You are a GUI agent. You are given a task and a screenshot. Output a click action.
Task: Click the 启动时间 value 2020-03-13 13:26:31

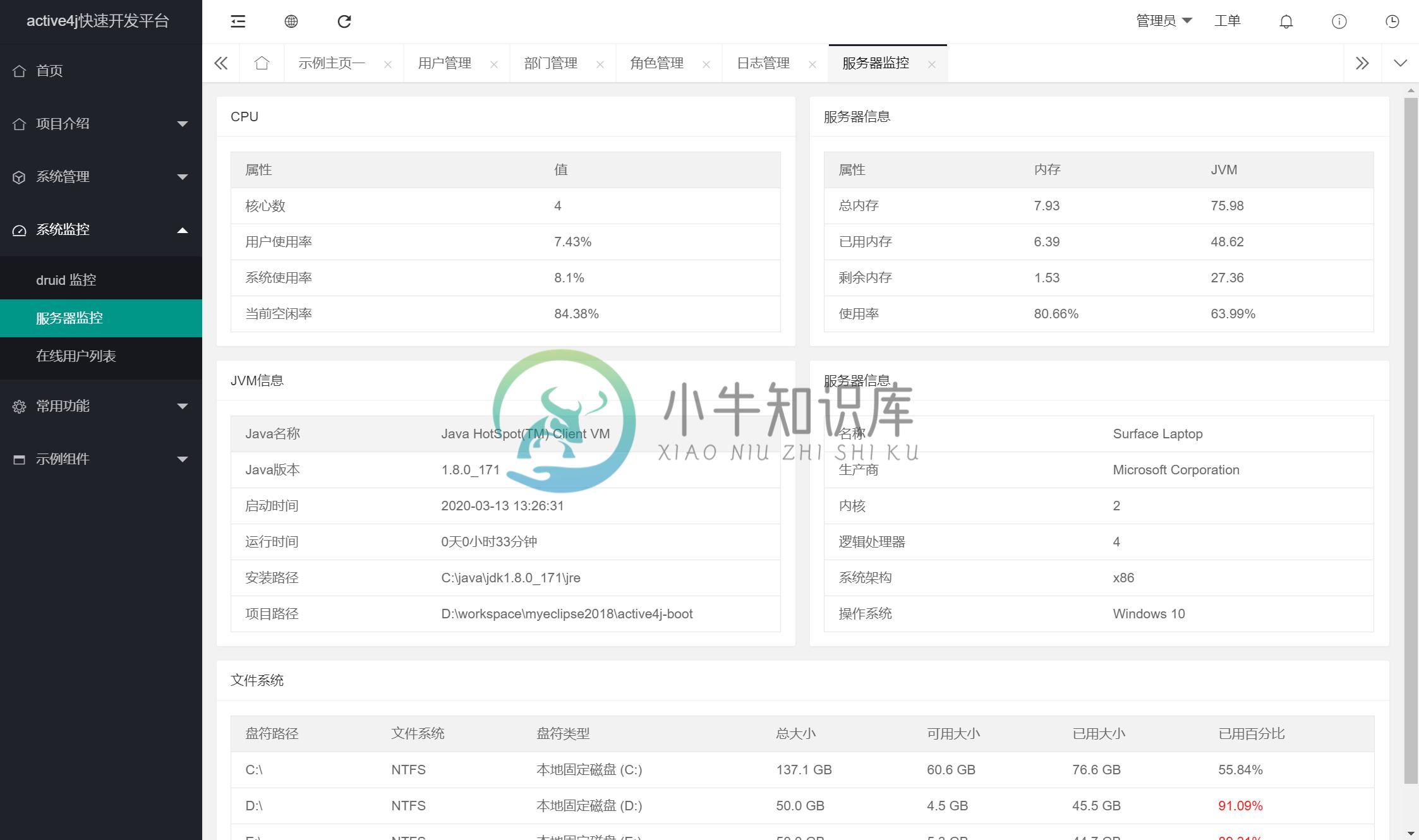click(502, 506)
